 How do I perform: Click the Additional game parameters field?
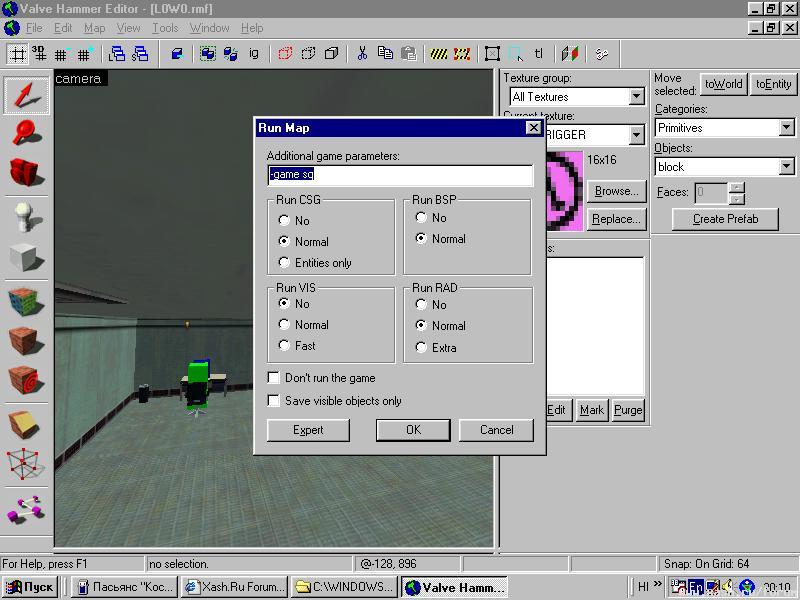[x=400, y=175]
